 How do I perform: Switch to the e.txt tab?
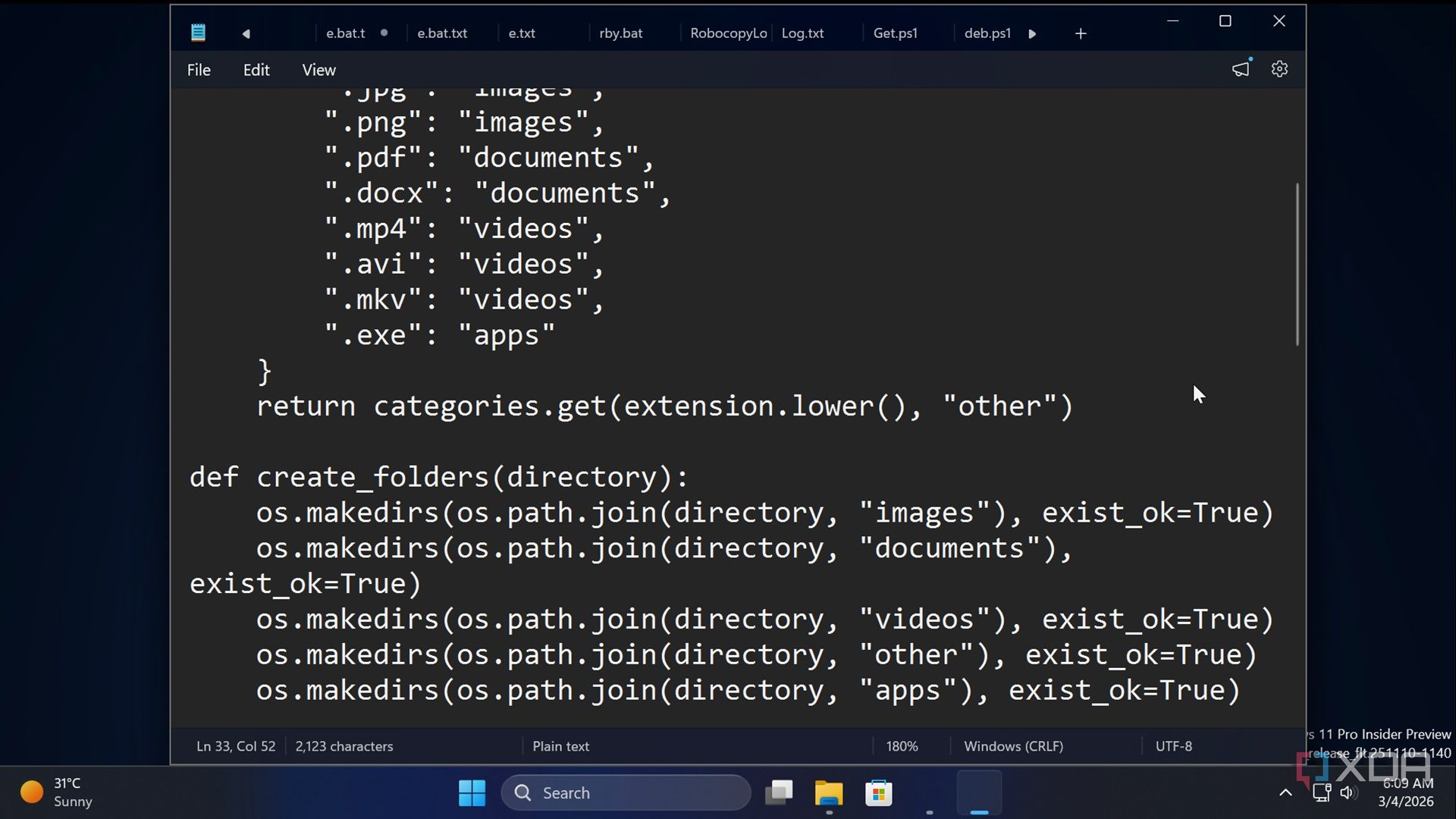pos(522,33)
